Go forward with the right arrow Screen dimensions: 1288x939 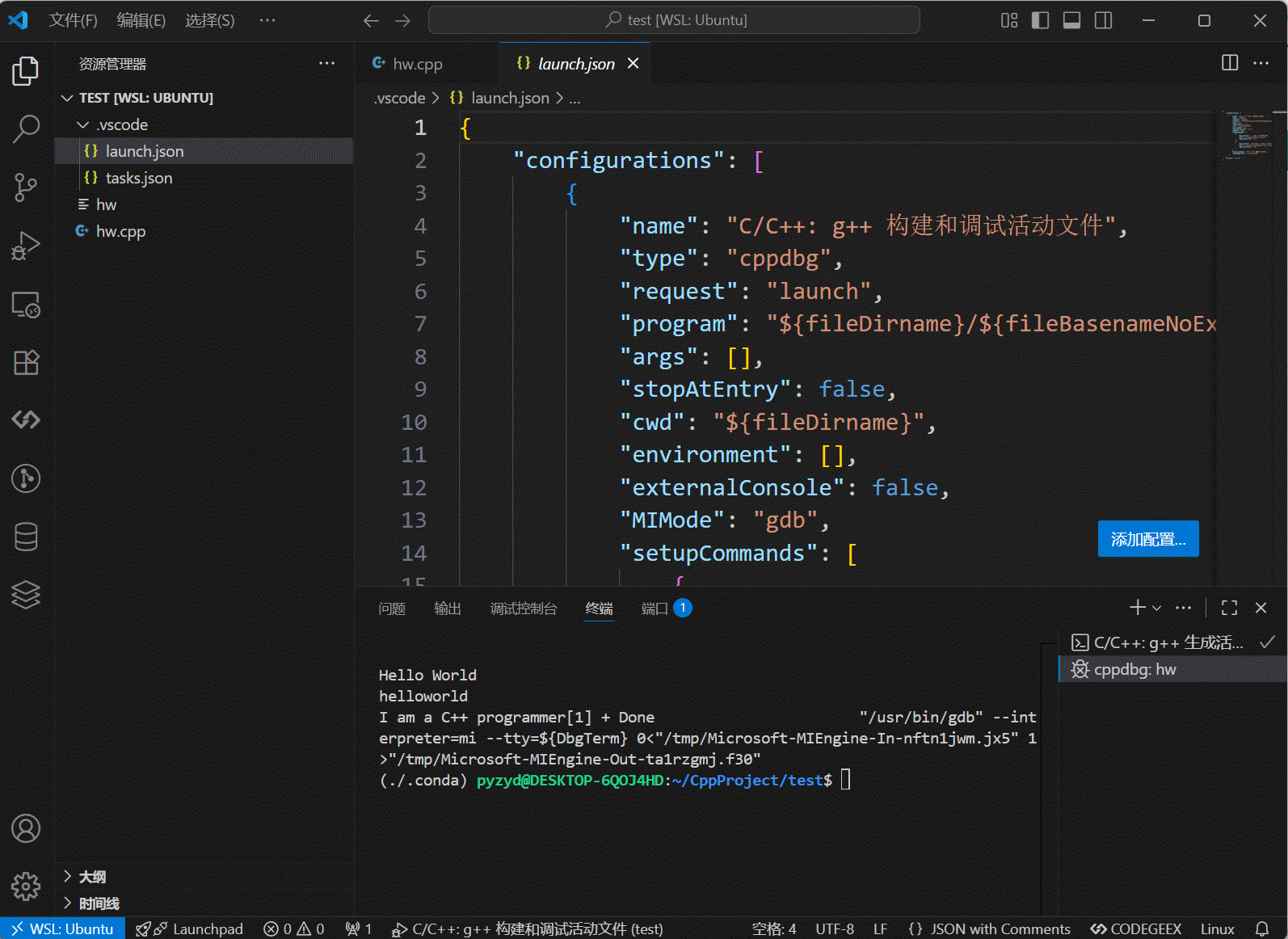(x=402, y=20)
